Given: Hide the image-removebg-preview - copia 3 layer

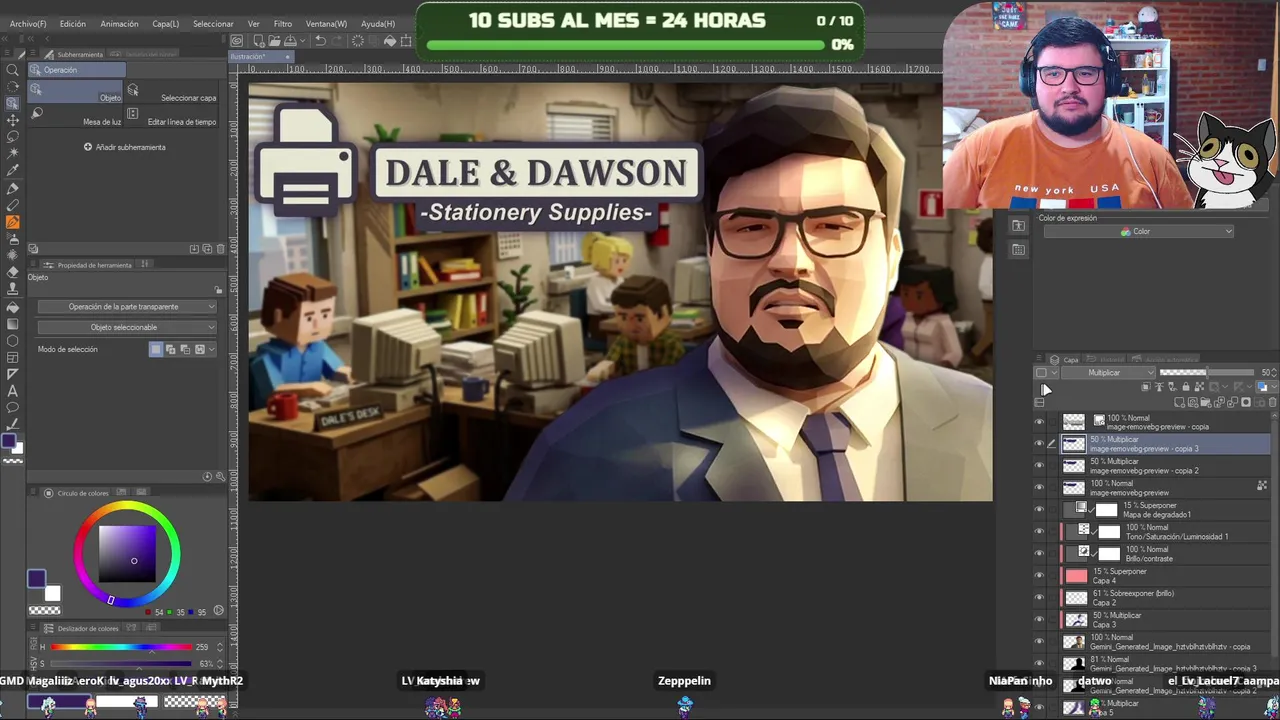Looking at the screenshot, I should (x=1039, y=444).
